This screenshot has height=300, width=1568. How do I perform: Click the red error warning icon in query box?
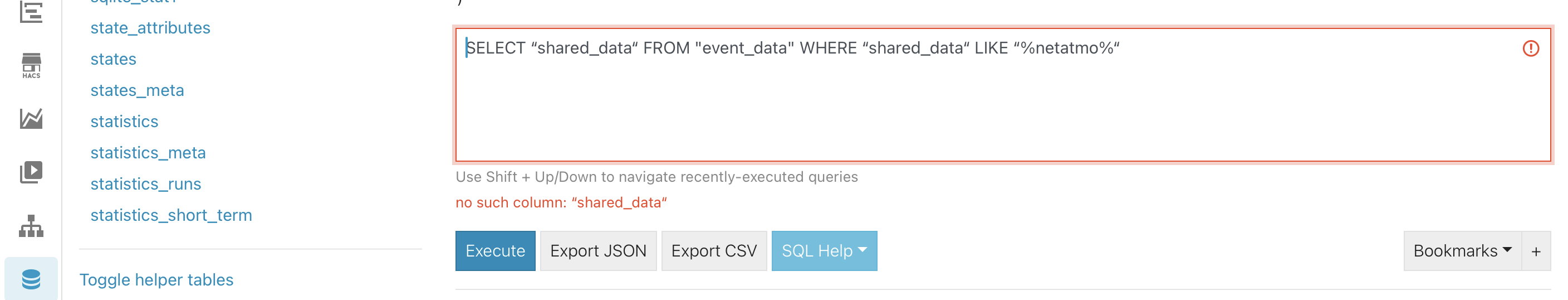1531,48
